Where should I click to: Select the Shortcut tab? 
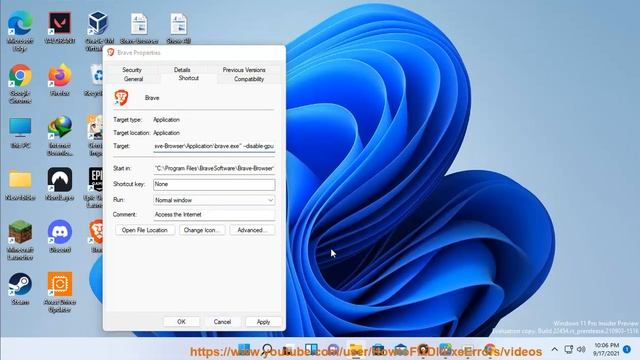tap(189, 78)
